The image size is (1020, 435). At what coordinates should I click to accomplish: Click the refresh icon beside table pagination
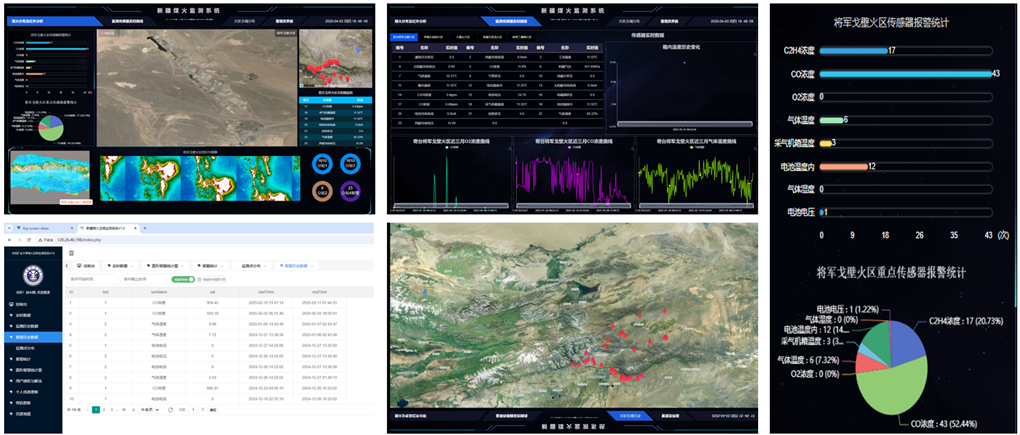pos(171,410)
